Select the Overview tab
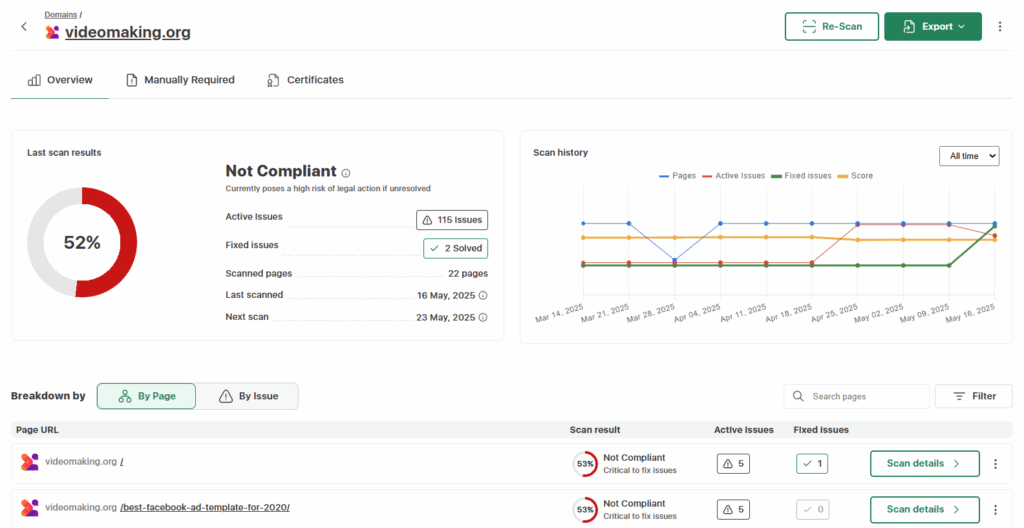The height and width of the screenshot is (528, 1024). pos(60,80)
